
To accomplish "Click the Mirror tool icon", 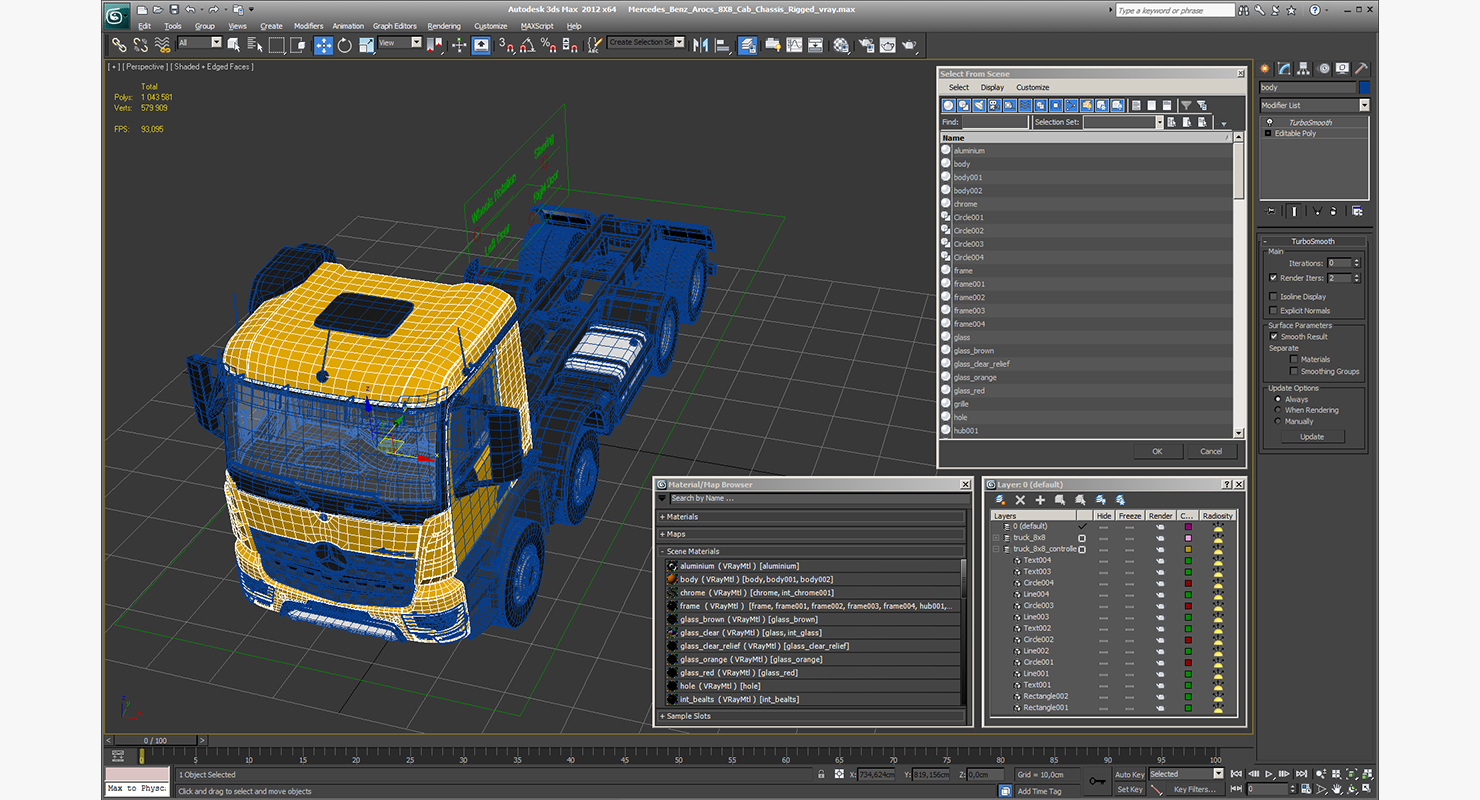I will 700,45.
